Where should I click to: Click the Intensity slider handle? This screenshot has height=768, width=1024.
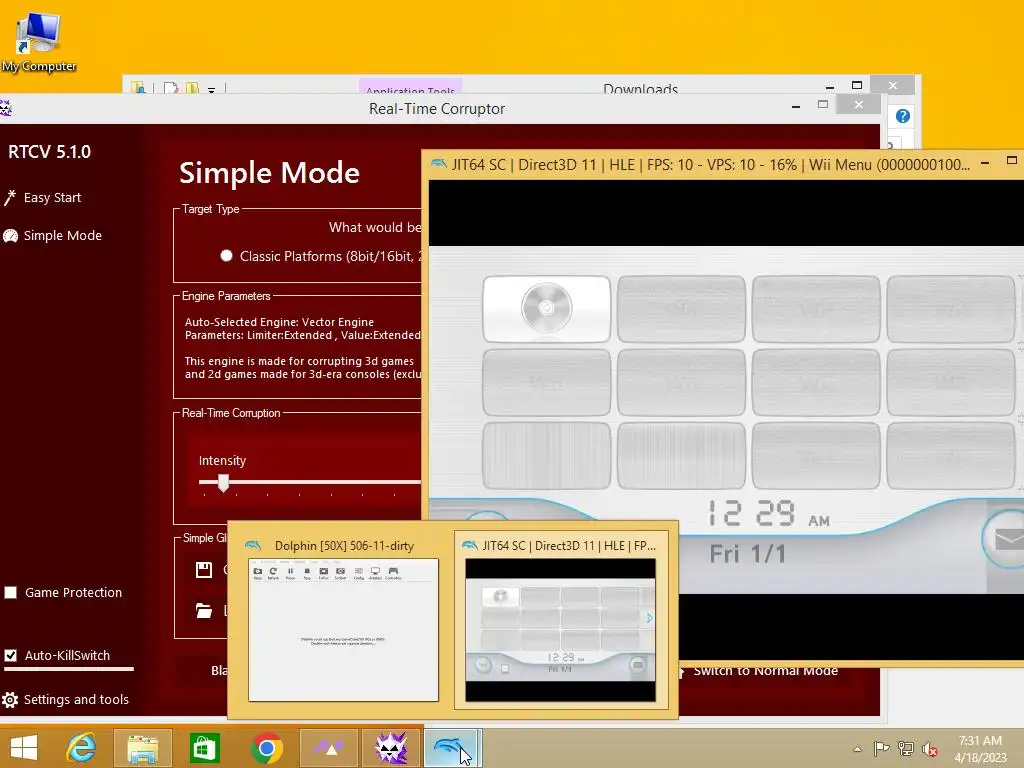(223, 483)
